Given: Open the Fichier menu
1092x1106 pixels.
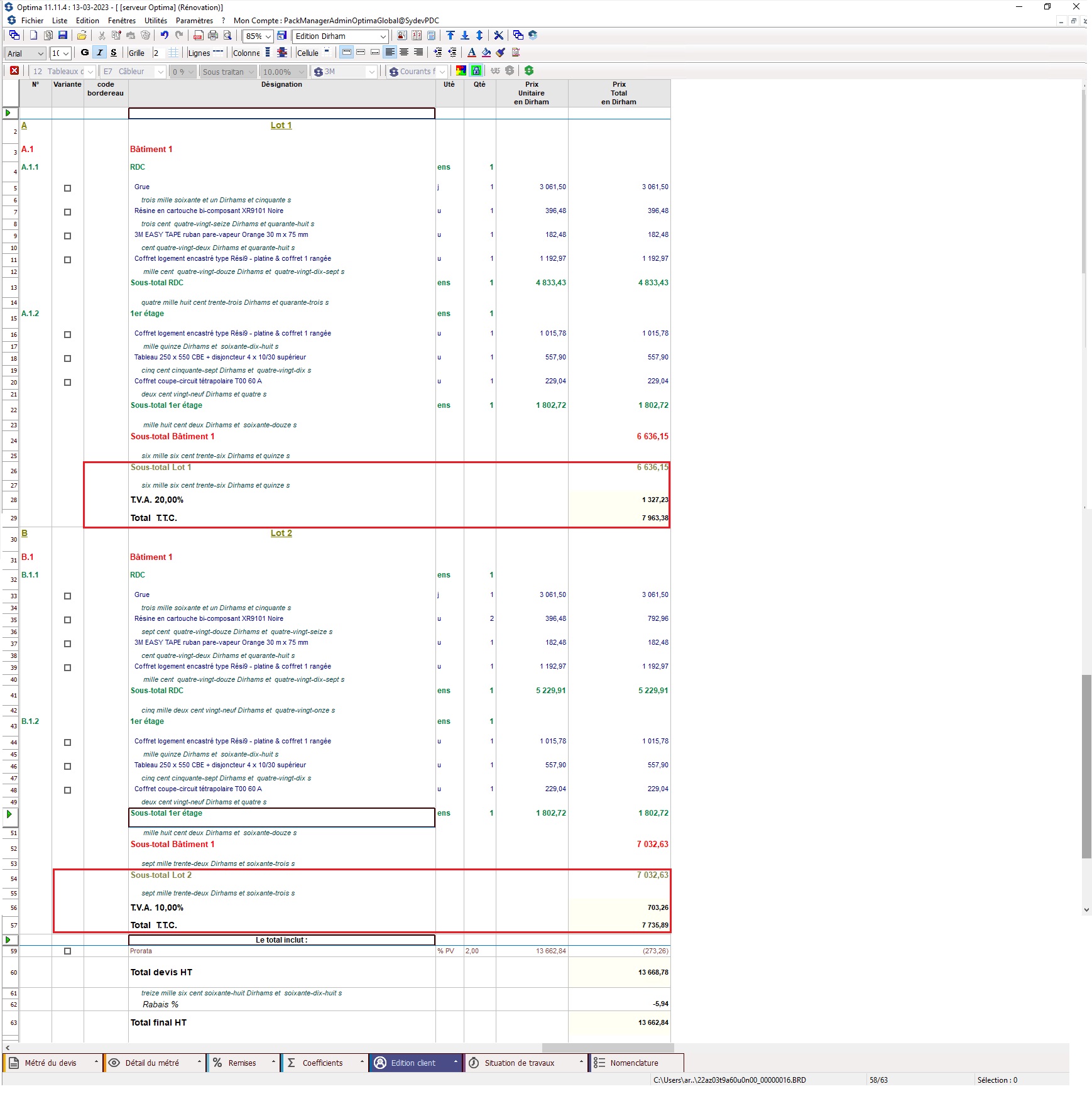Looking at the screenshot, I should pos(32,21).
